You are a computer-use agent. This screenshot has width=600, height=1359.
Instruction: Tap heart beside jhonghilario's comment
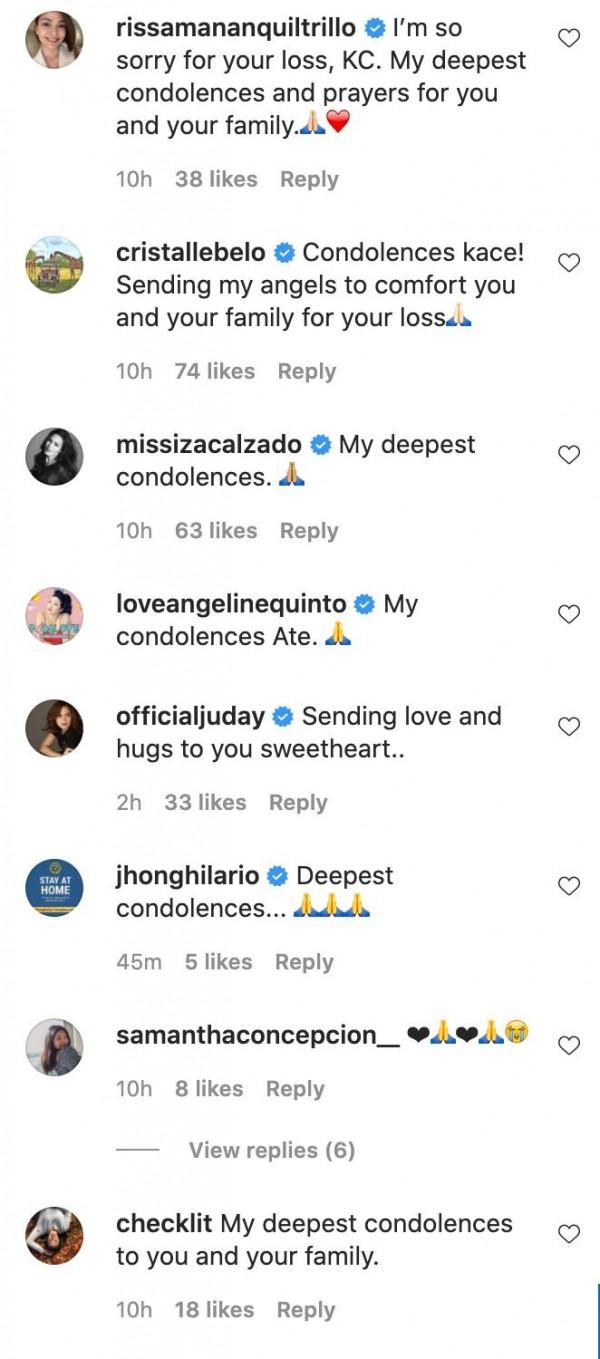click(568, 886)
